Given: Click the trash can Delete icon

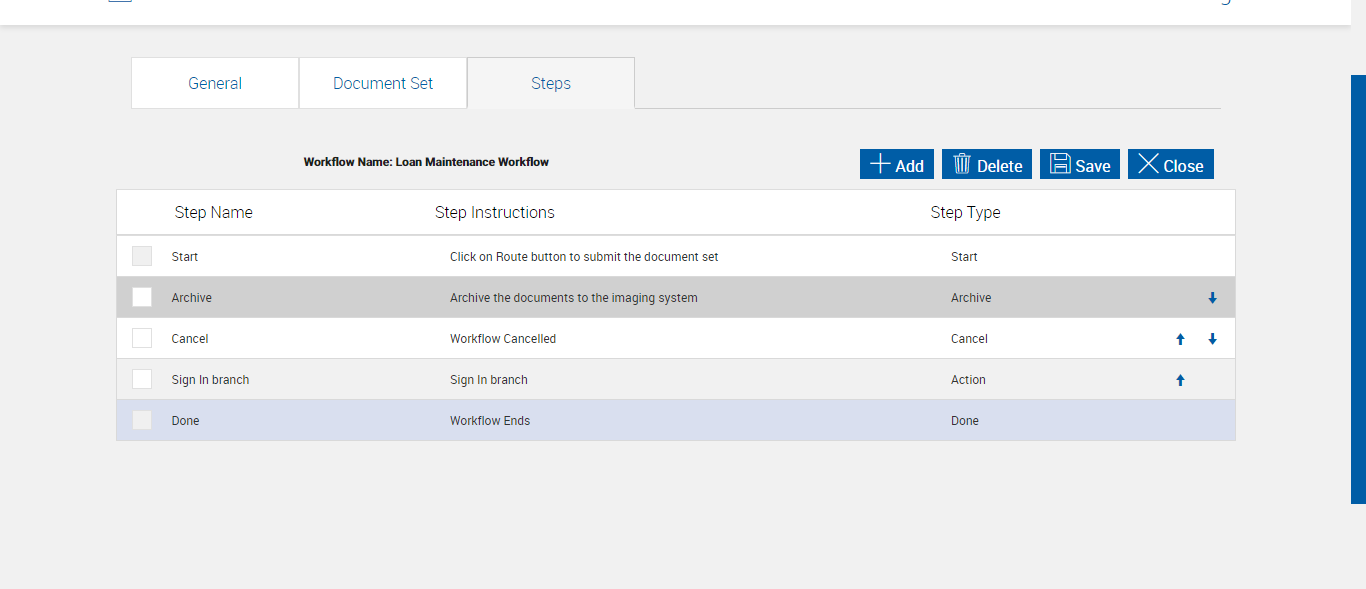Looking at the screenshot, I should pyautogui.click(x=962, y=165).
